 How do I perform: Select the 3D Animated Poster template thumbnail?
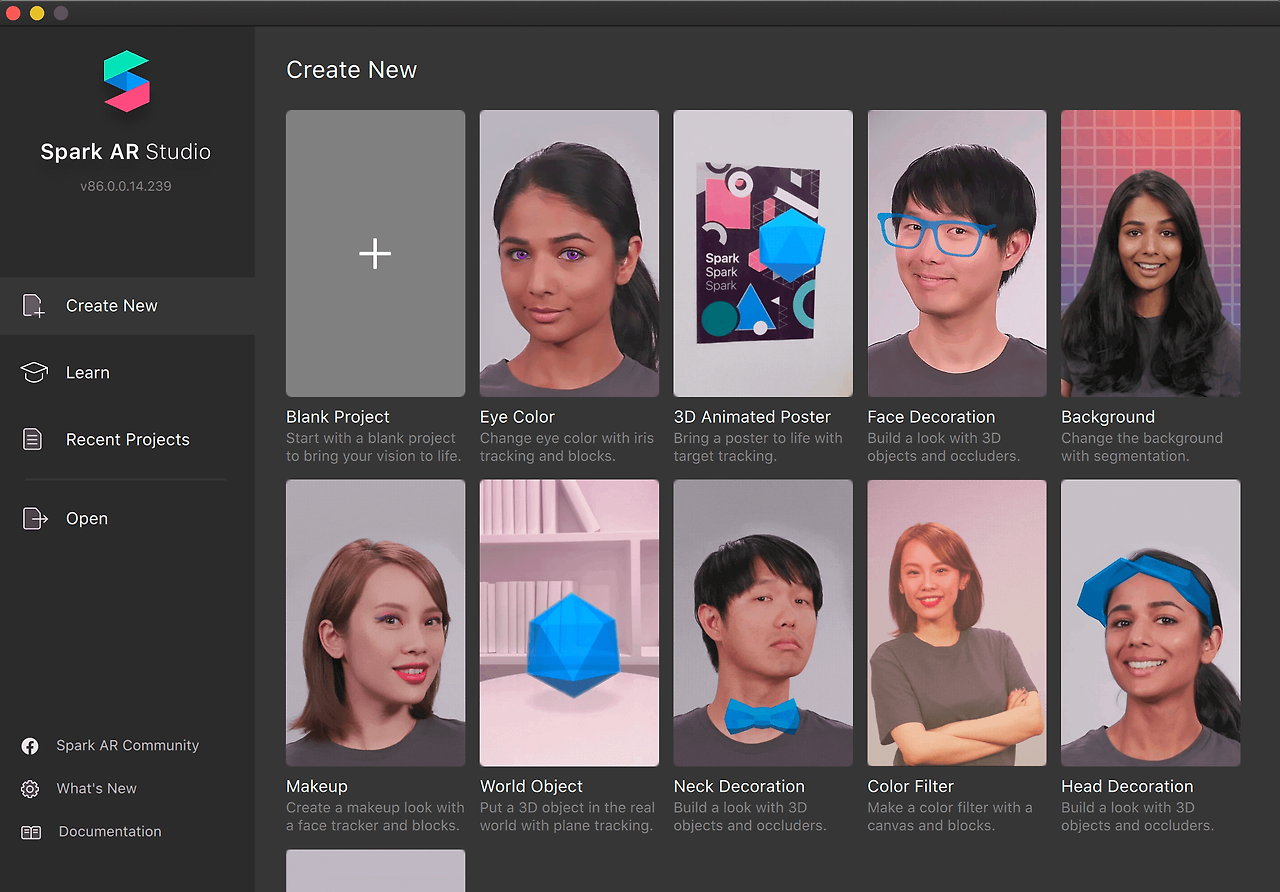(x=763, y=253)
